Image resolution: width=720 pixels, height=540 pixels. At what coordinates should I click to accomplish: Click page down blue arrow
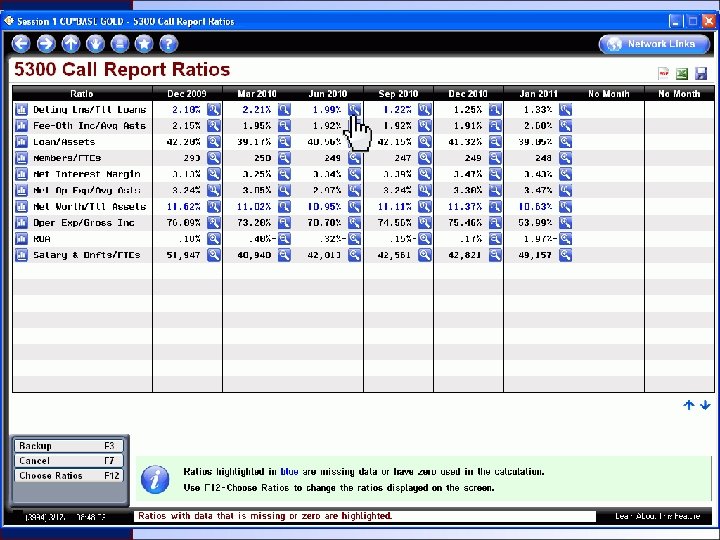(x=705, y=405)
